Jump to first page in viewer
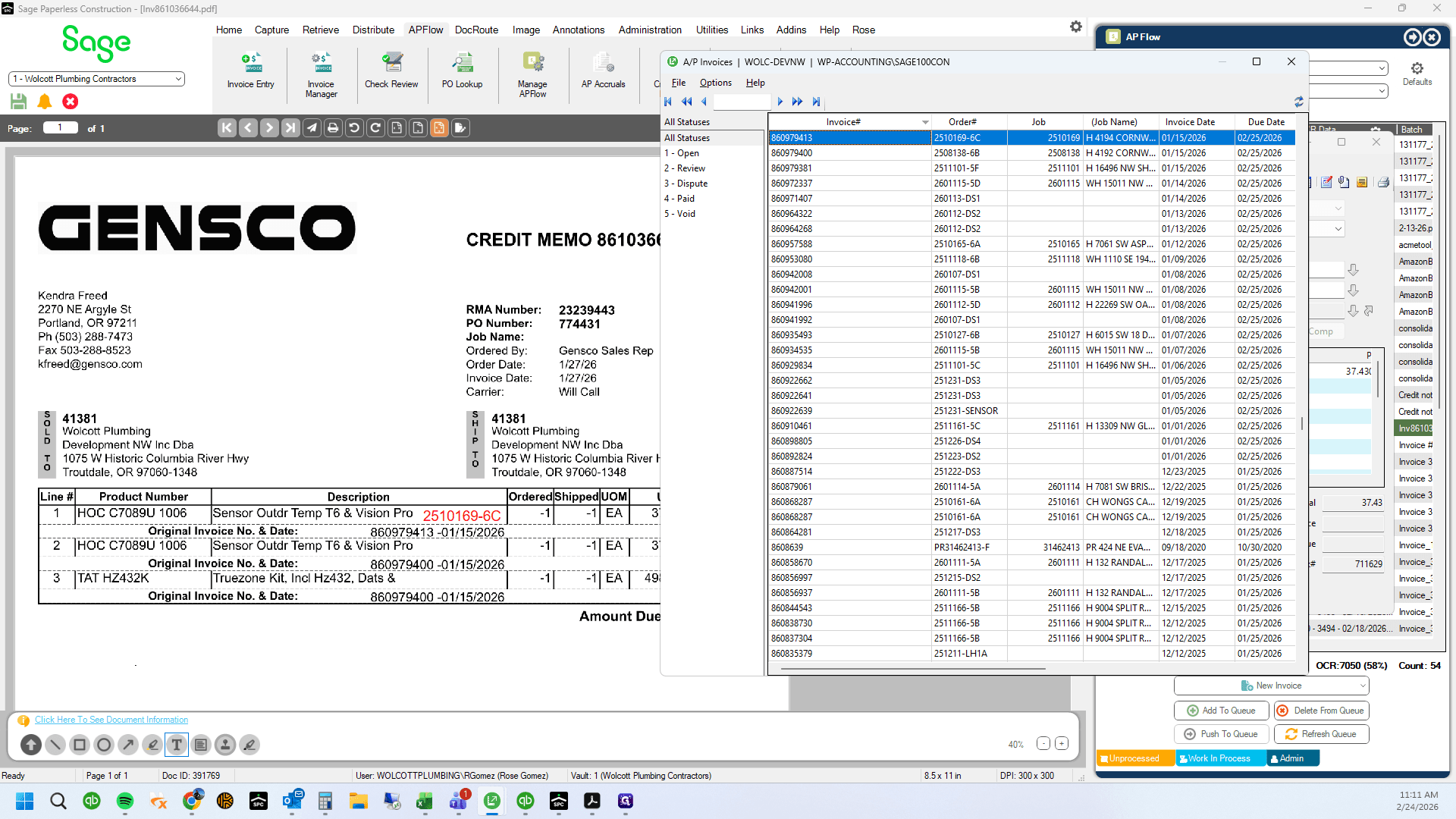Viewport: 1456px width, 819px height. click(227, 128)
